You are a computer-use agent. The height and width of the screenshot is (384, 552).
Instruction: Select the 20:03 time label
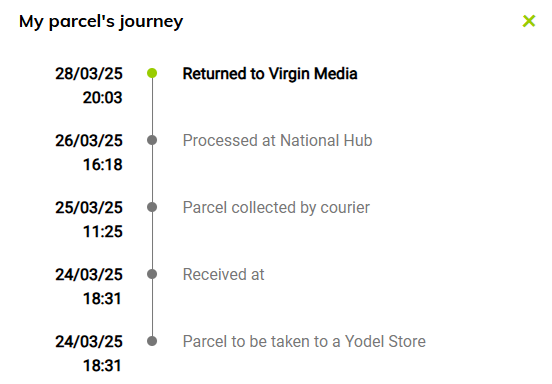tap(102, 98)
